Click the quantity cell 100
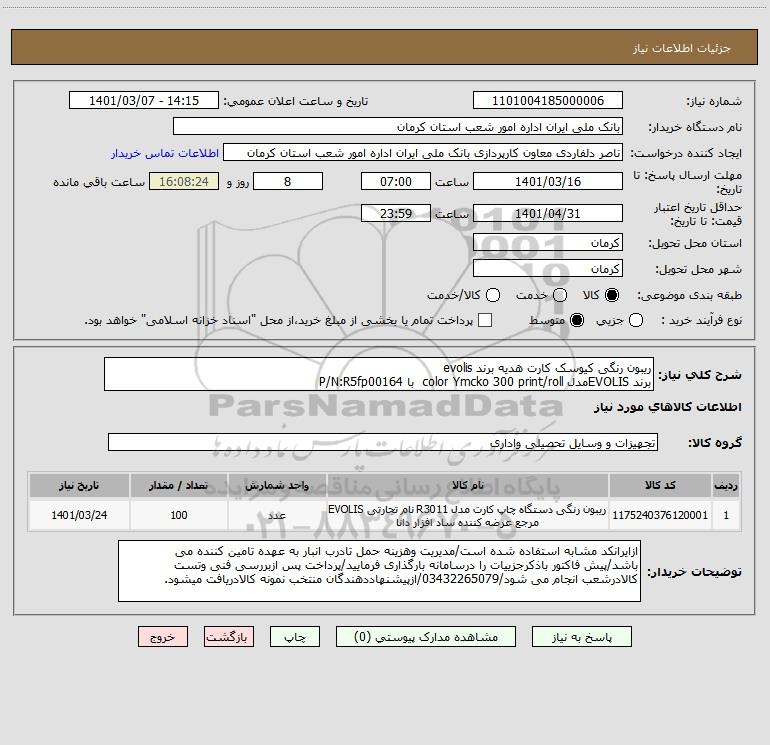Viewport: 770px width, 745px height. 179,515
